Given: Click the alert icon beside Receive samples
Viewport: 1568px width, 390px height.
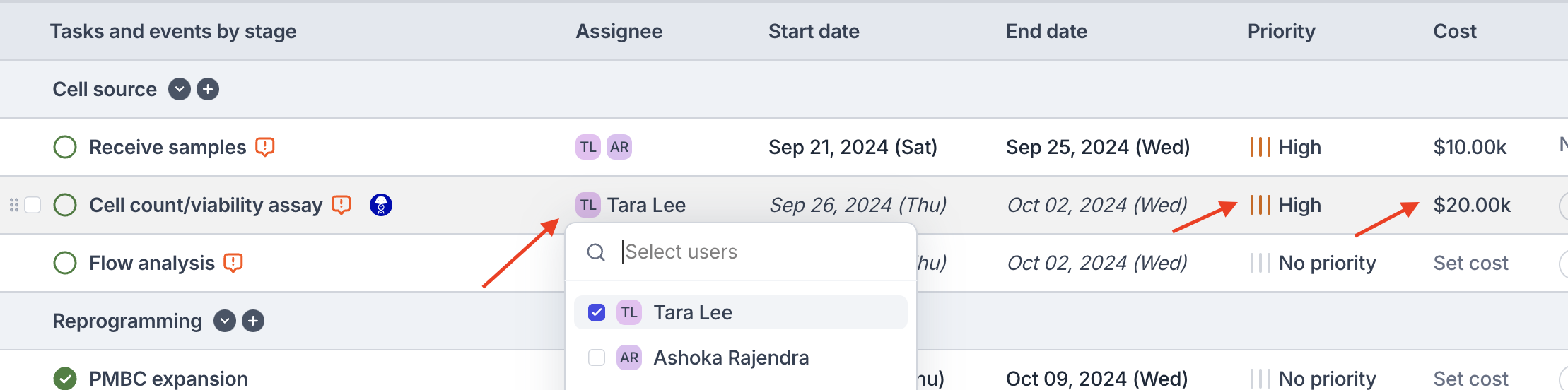Looking at the screenshot, I should point(264,147).
